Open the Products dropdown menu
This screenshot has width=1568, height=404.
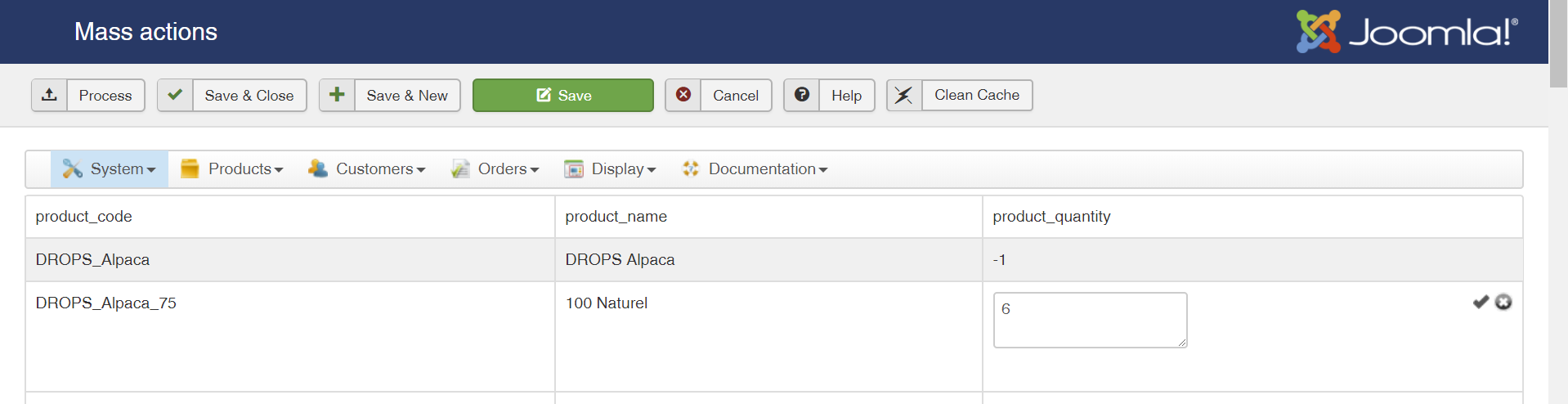[232, 169]
